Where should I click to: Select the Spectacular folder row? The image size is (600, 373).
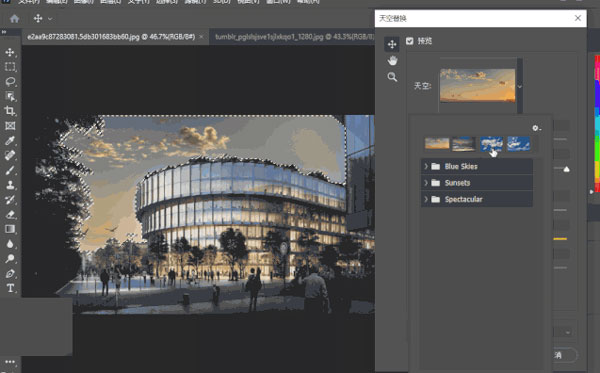pyautogui.click(x=477, y=199)
